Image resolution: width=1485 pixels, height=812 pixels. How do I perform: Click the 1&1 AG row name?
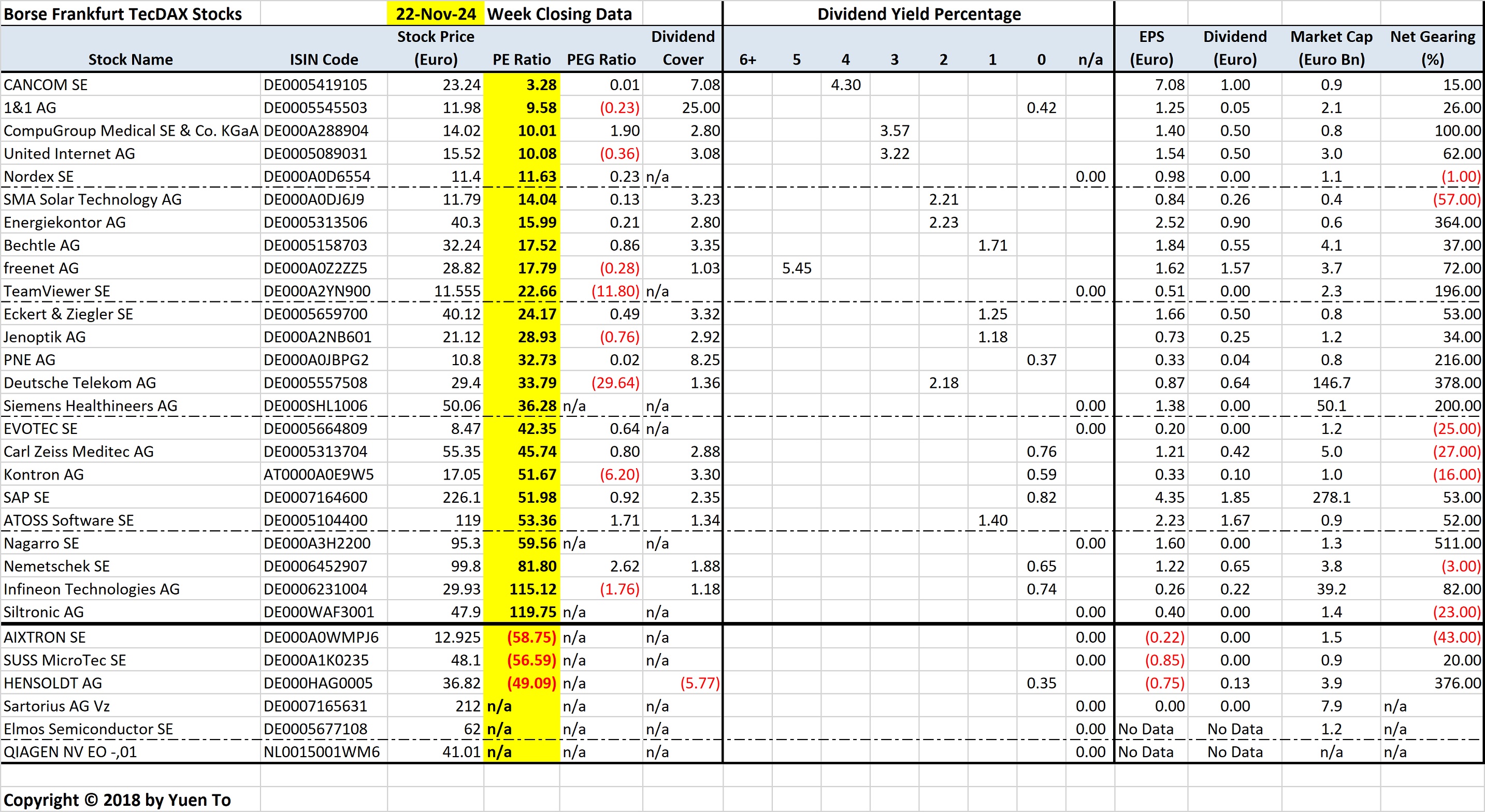[30, 108]
